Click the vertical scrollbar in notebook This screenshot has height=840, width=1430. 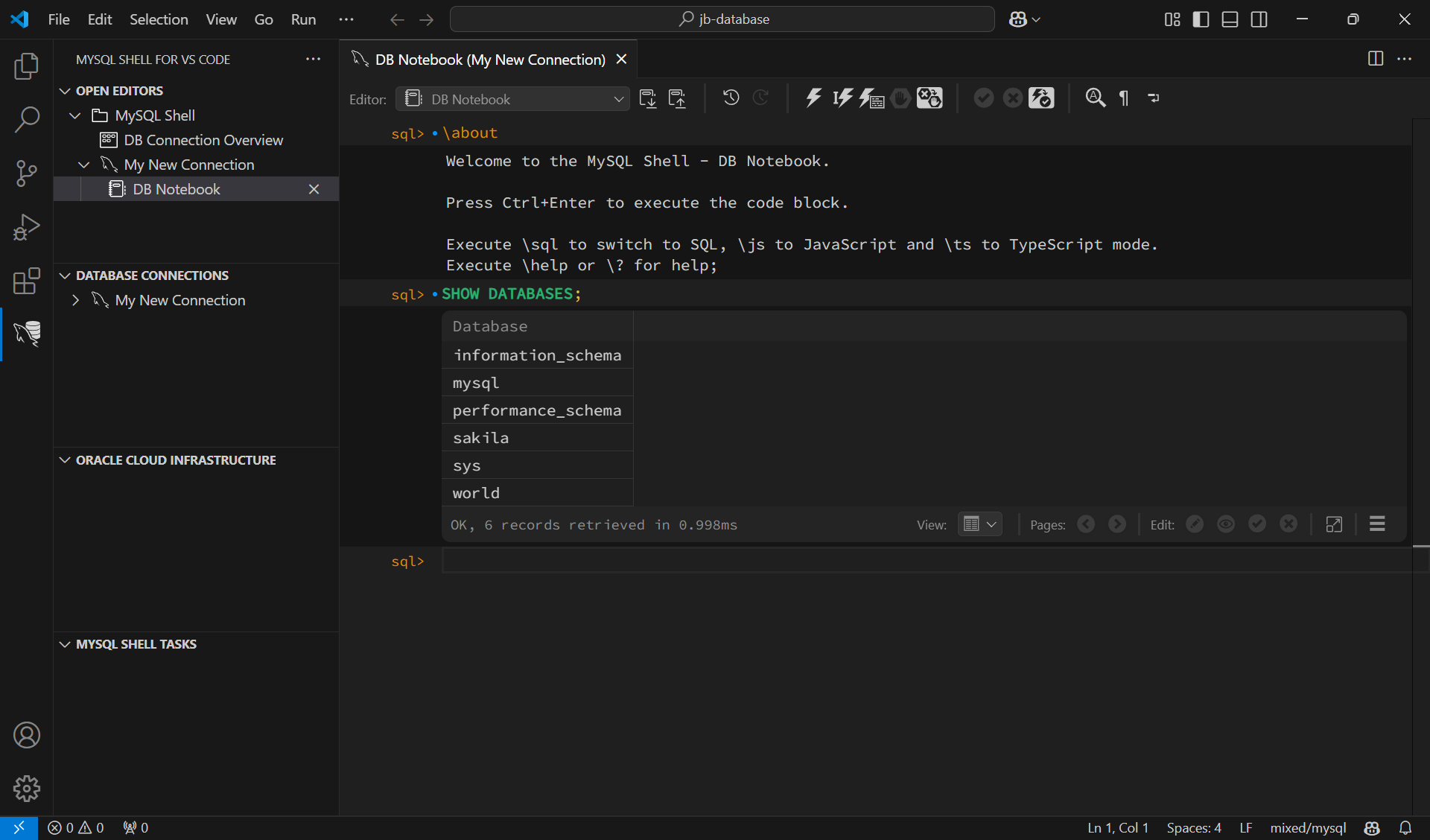click(1420, 335)
